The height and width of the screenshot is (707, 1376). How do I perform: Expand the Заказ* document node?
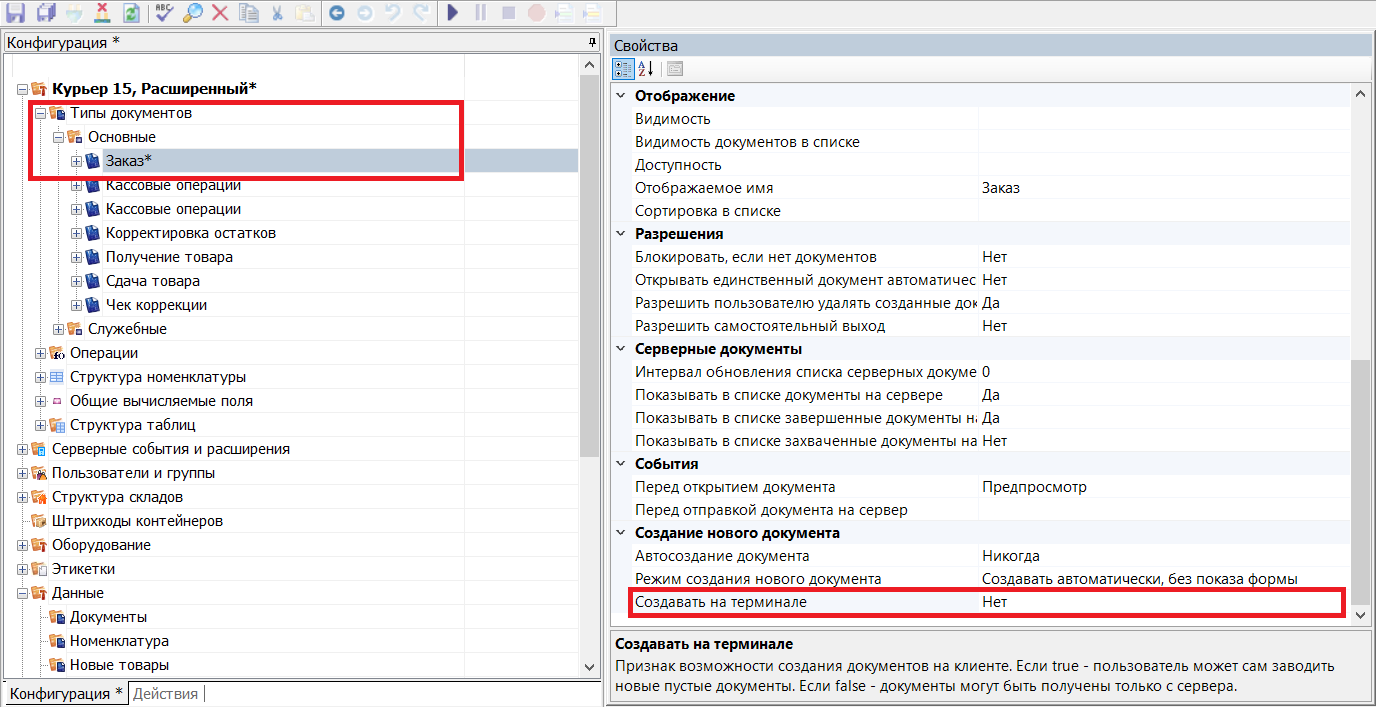tap(76, 161)
